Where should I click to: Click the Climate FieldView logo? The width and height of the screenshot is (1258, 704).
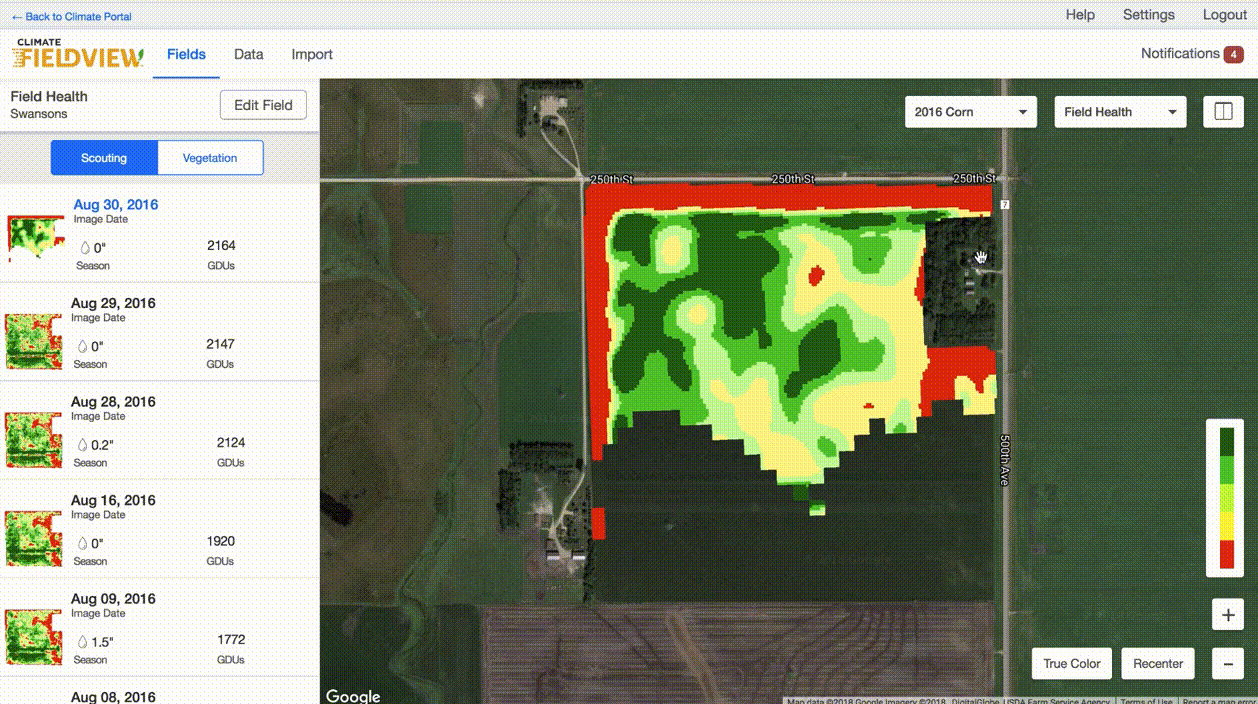77,54
